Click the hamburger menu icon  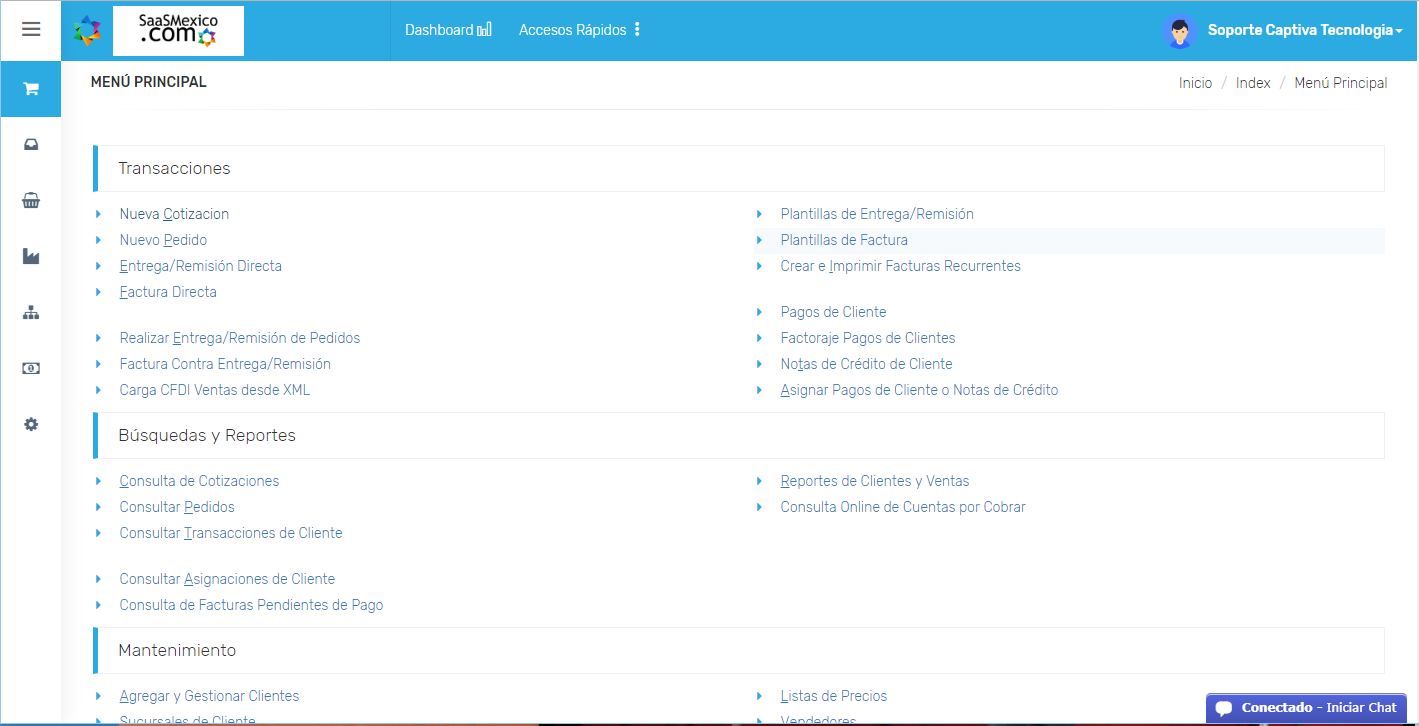(x=31, y=30)
